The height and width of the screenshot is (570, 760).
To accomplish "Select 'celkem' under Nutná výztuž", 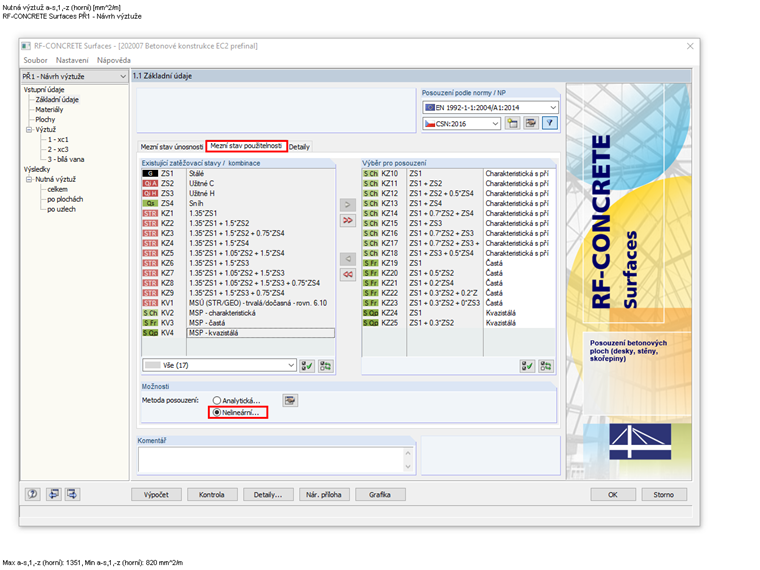I will 57,190.
